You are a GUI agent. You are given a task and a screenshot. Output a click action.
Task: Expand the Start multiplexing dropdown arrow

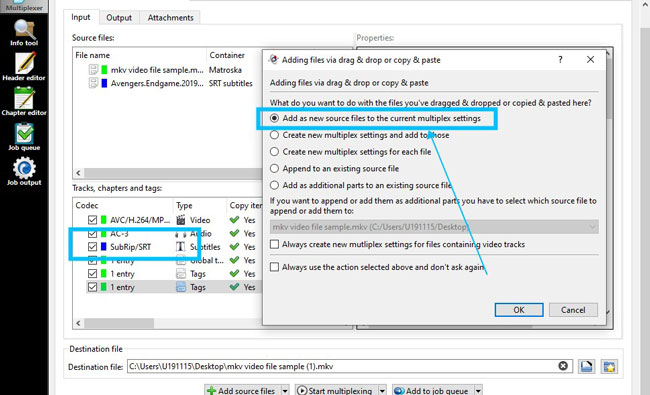pos(382,390)
